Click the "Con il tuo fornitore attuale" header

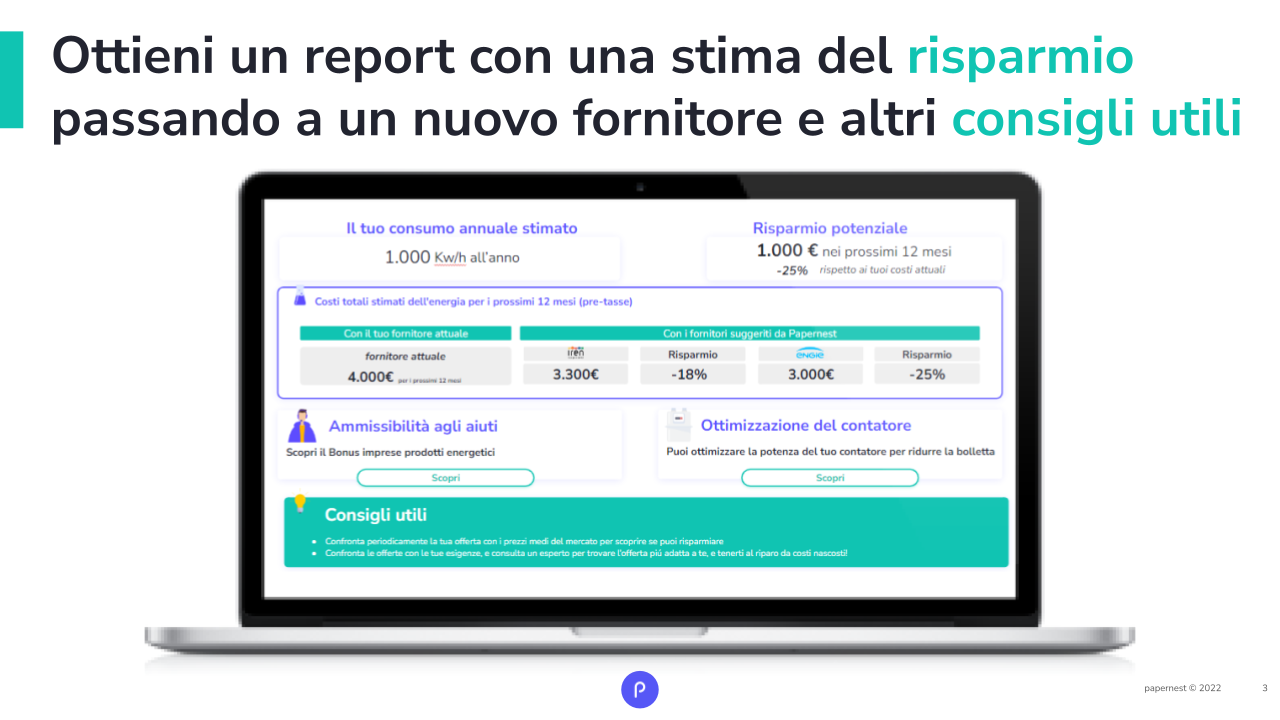click(x=406, y=334)
